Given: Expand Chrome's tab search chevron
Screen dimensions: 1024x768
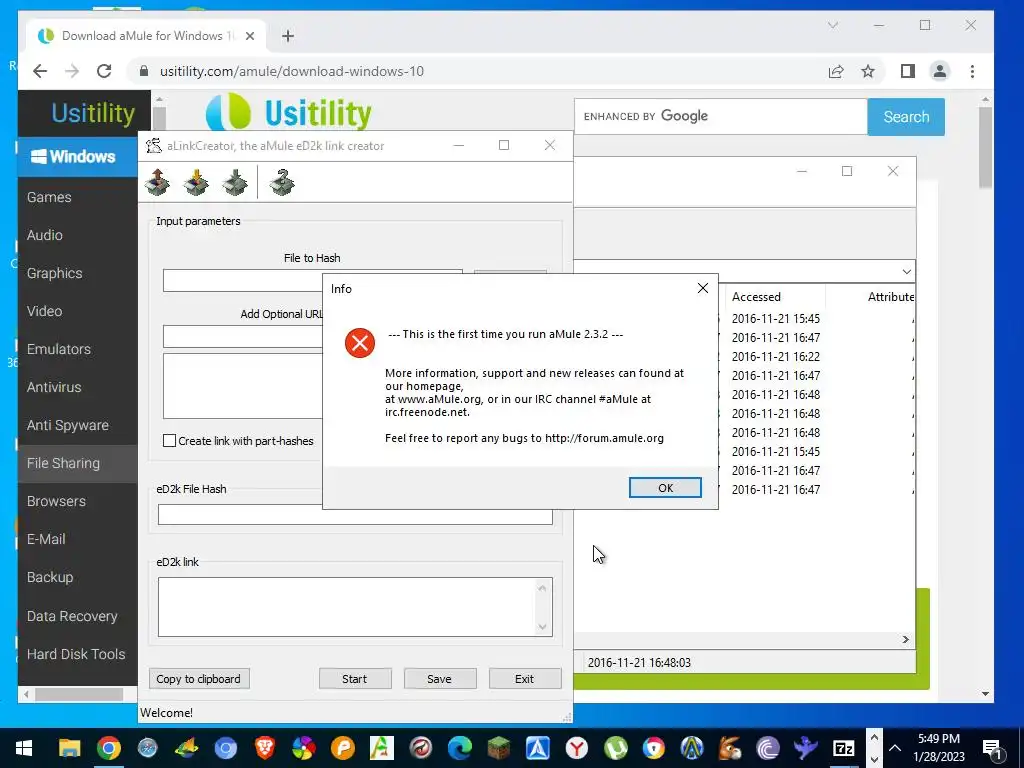Looking at the screenshot, I should (833, 25).
